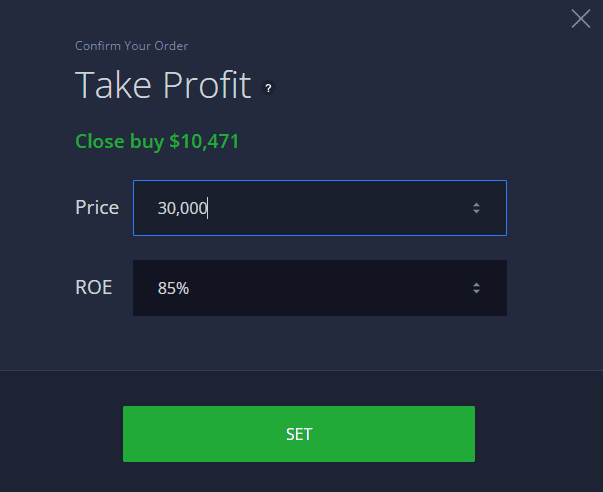
Task: Open the Take Profit help tooltip icon
Action: point(268,88)
